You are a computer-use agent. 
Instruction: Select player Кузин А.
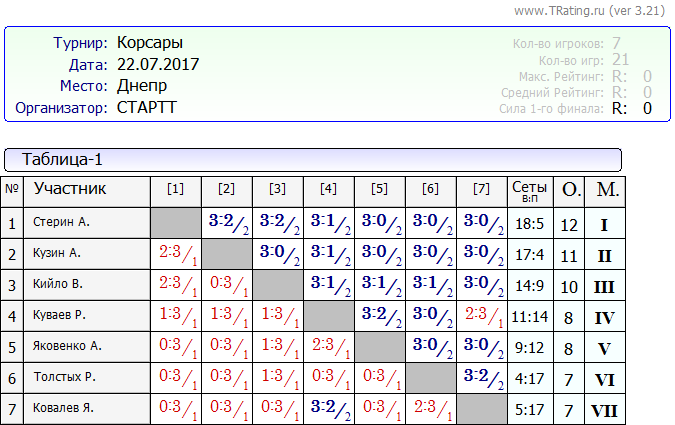(x=58, y=254)
